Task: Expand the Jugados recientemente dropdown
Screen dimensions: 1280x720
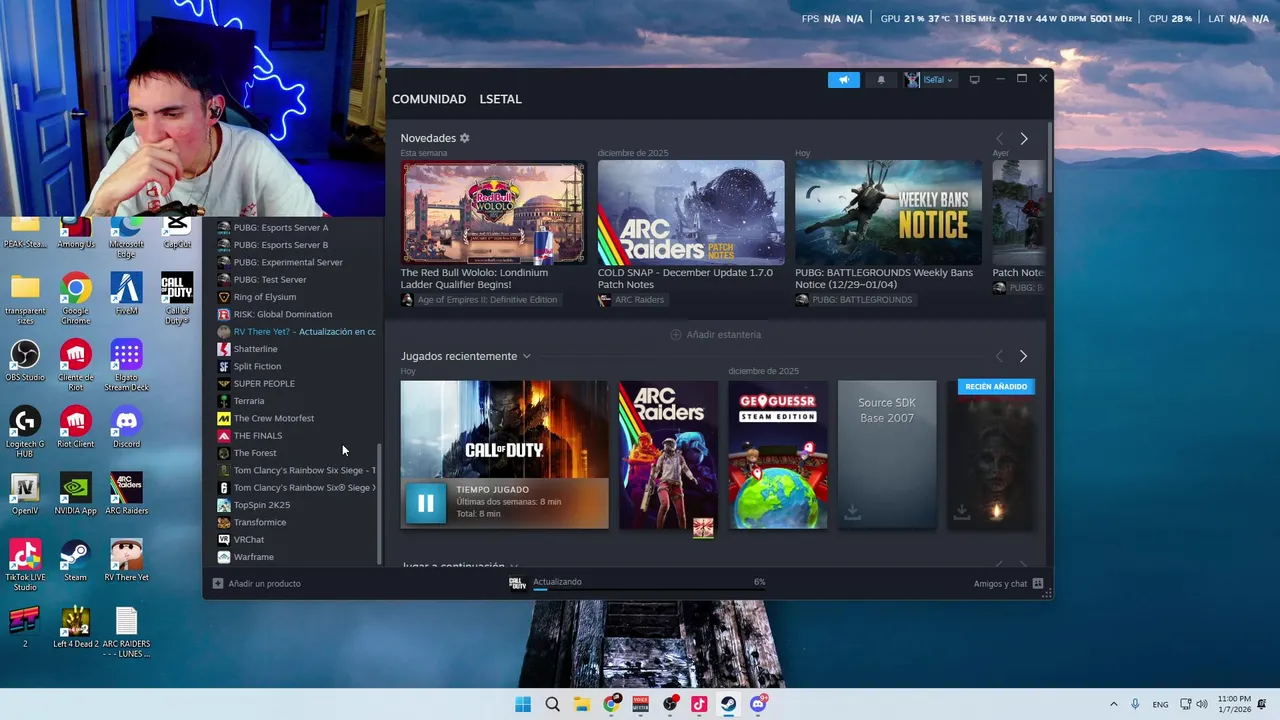Action: point(526,356)
